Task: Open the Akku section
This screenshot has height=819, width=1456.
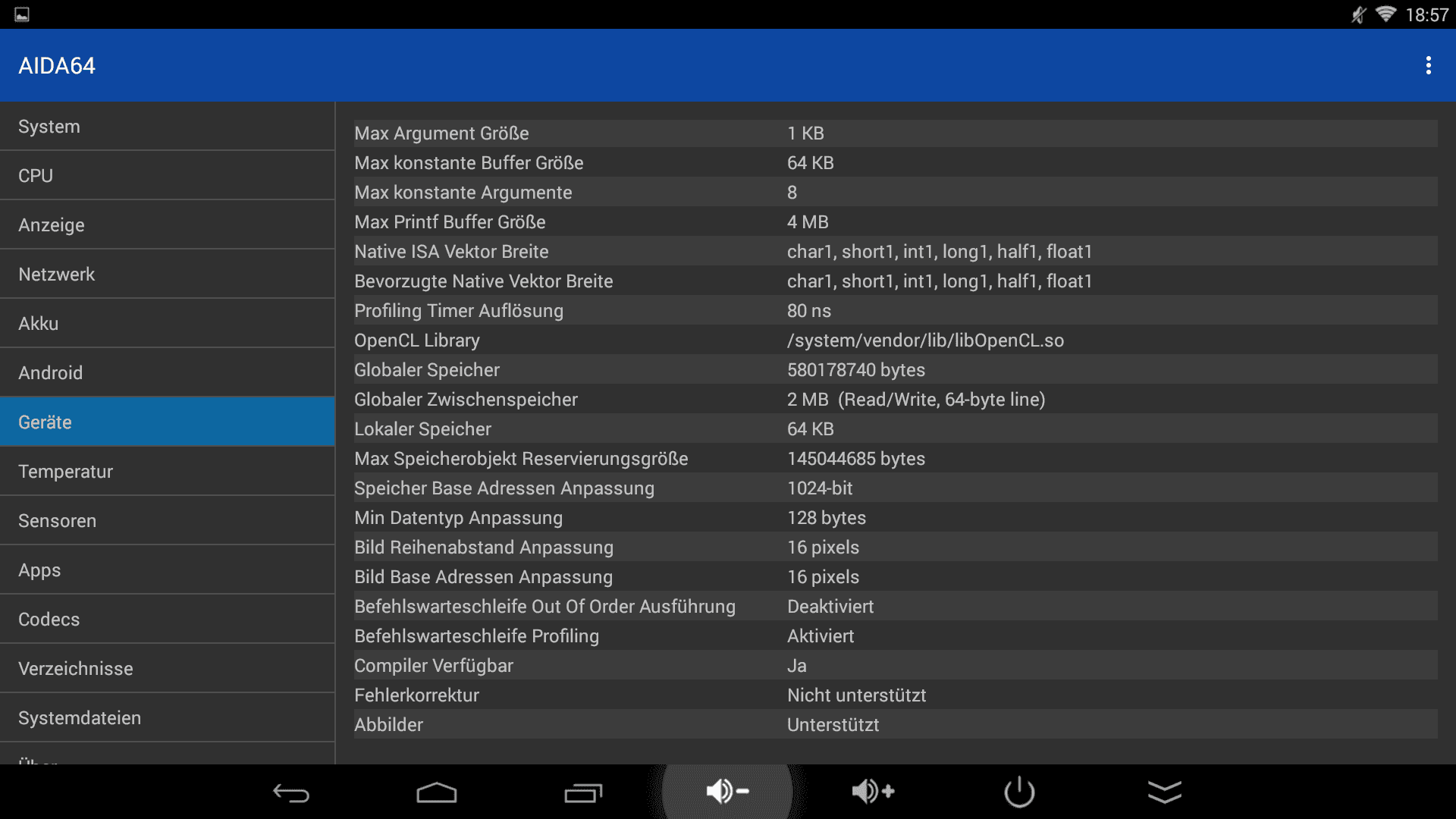Action: coord(167,324)
